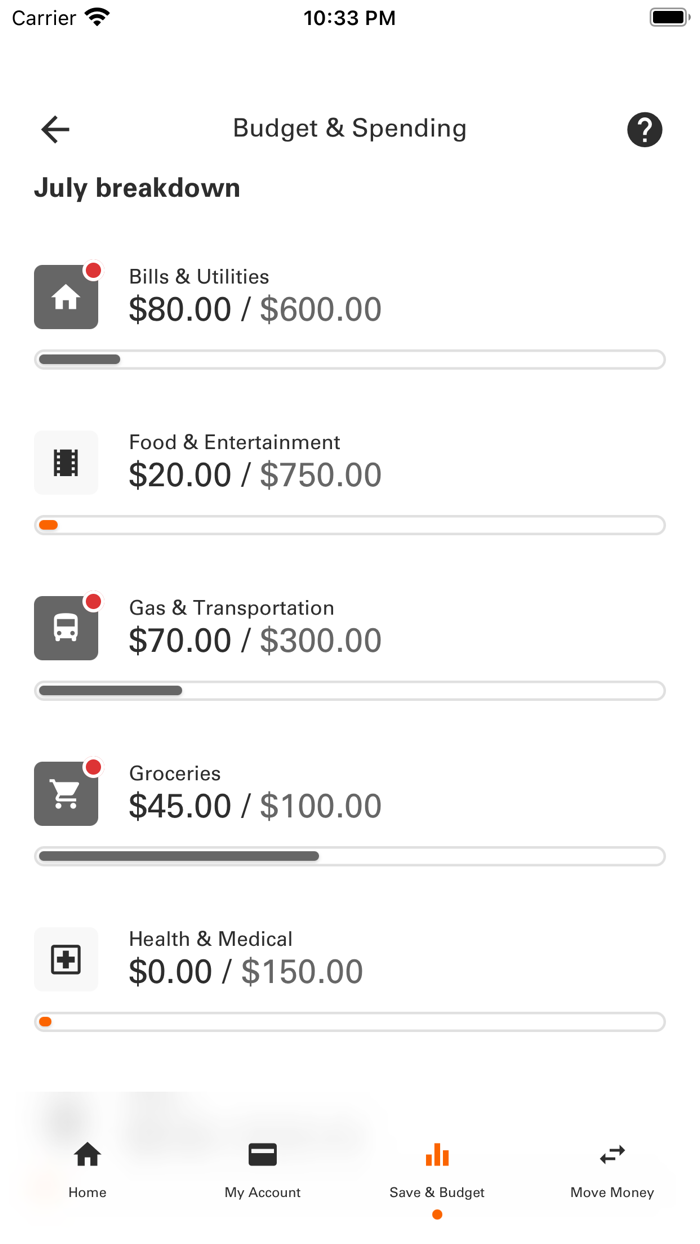Select the Food & Entertainment film icon
The image size is (700, 1244).
[66, 462]
